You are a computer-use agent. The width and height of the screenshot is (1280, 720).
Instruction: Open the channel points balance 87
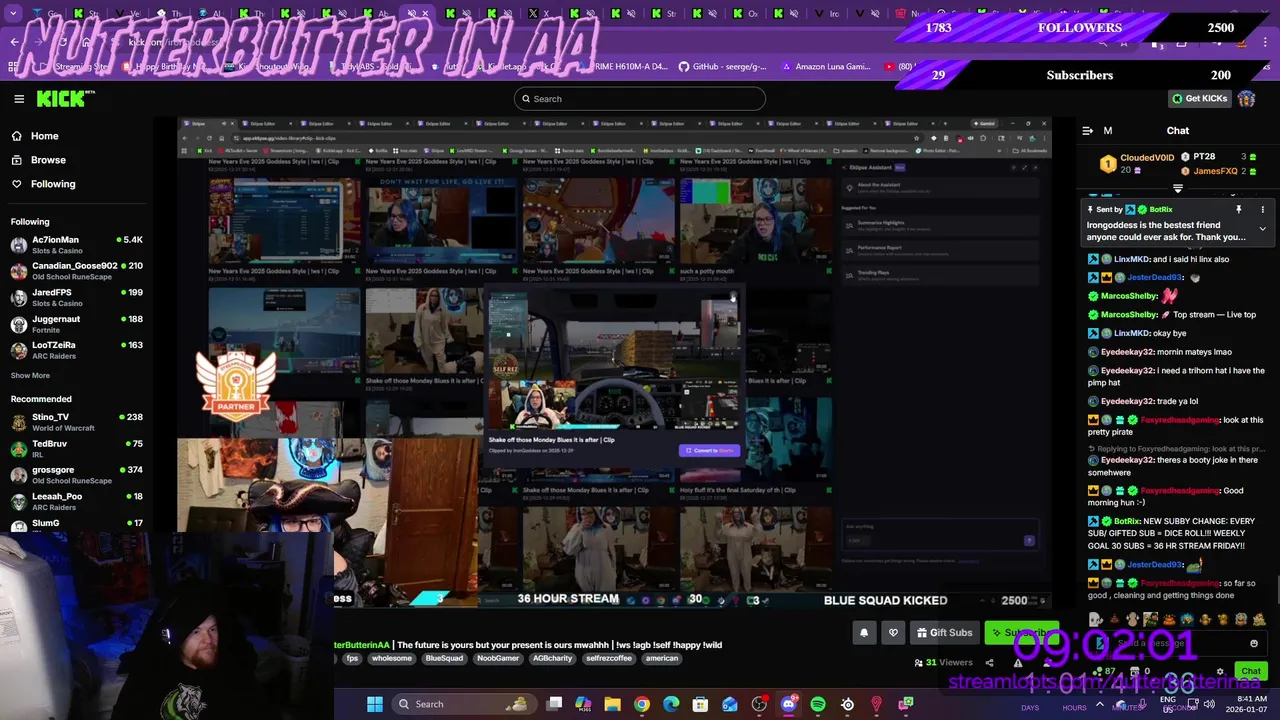click(x=1104, y=671)
